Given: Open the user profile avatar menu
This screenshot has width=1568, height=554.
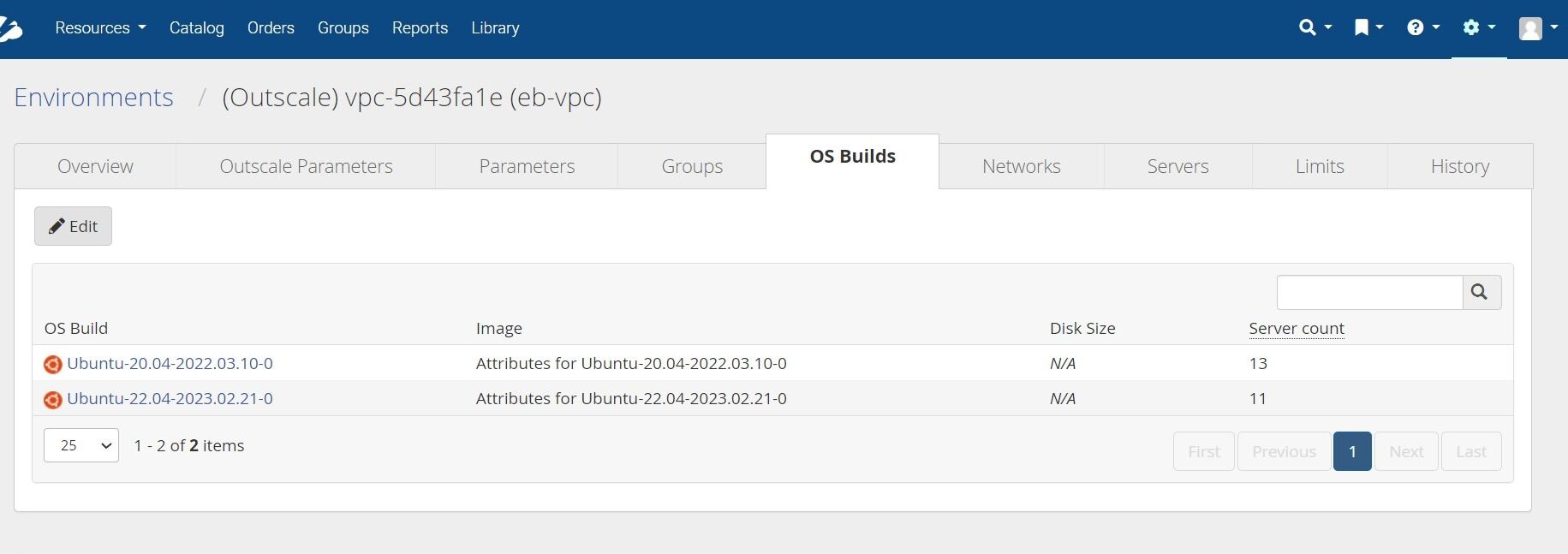Looking at the screenshot, I should pyautogui.click(x=1538, y=28).
